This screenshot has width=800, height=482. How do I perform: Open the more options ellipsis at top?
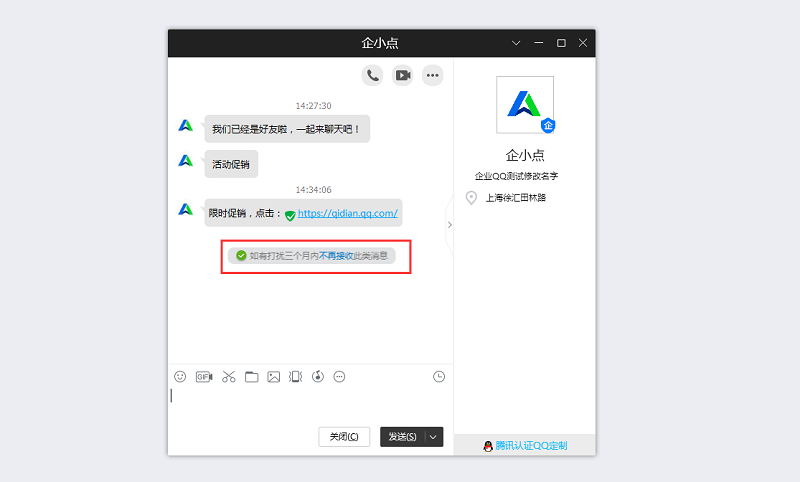pos(433,75)
